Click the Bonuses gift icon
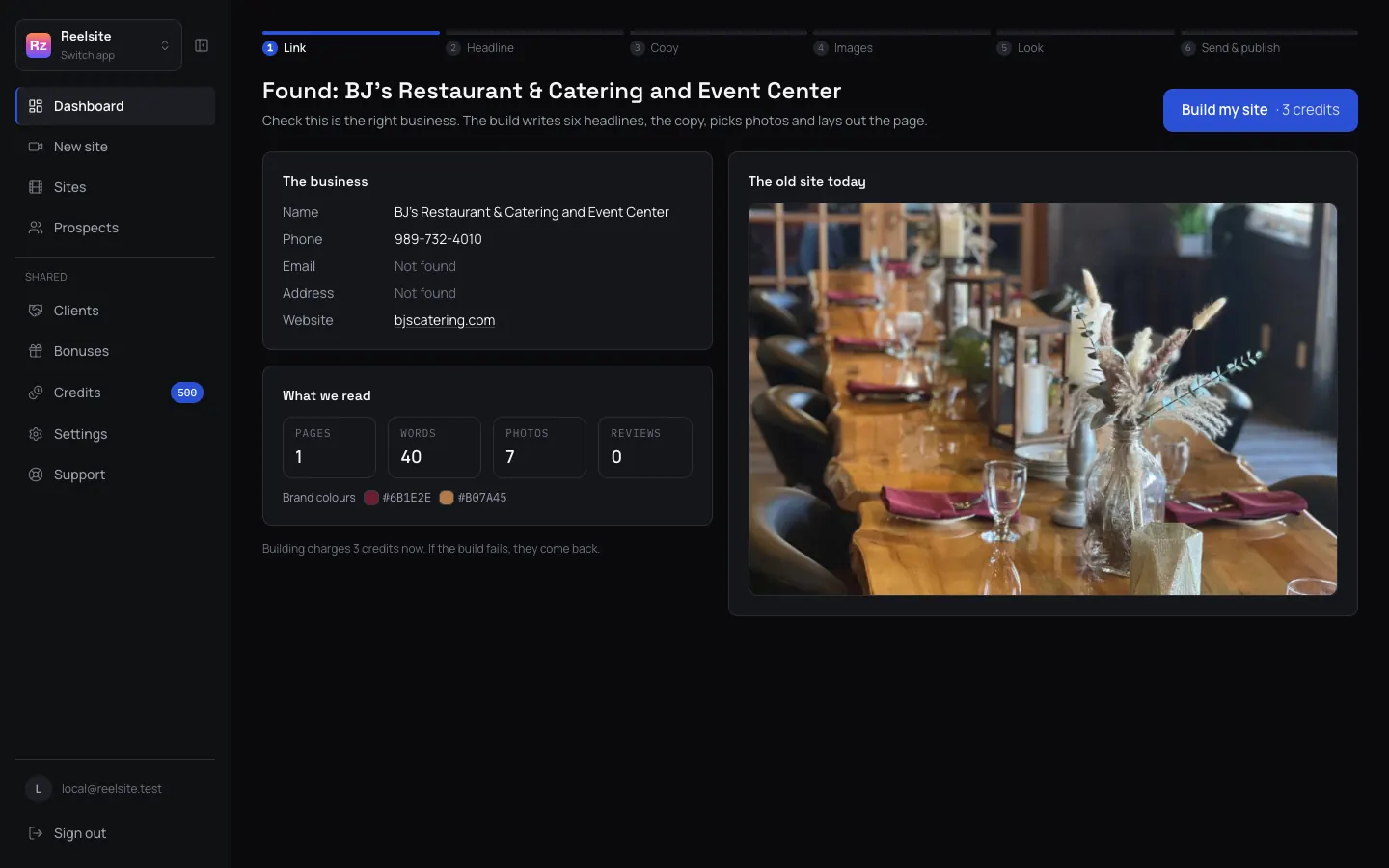1389x868 pixels. (x=36, y=351)
